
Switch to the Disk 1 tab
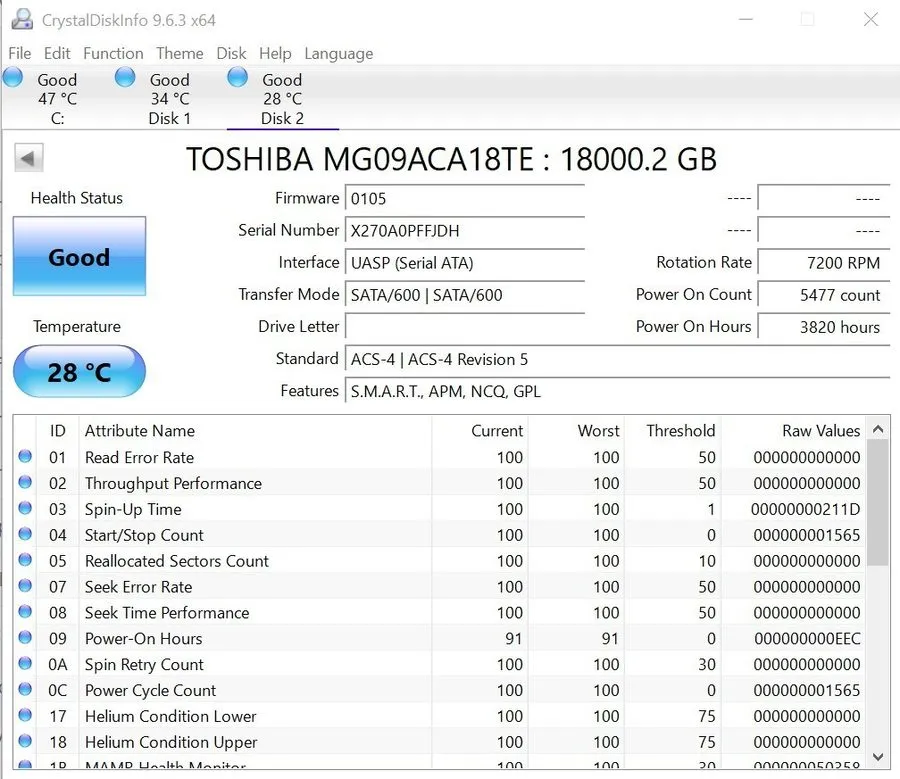click(169, 98)
